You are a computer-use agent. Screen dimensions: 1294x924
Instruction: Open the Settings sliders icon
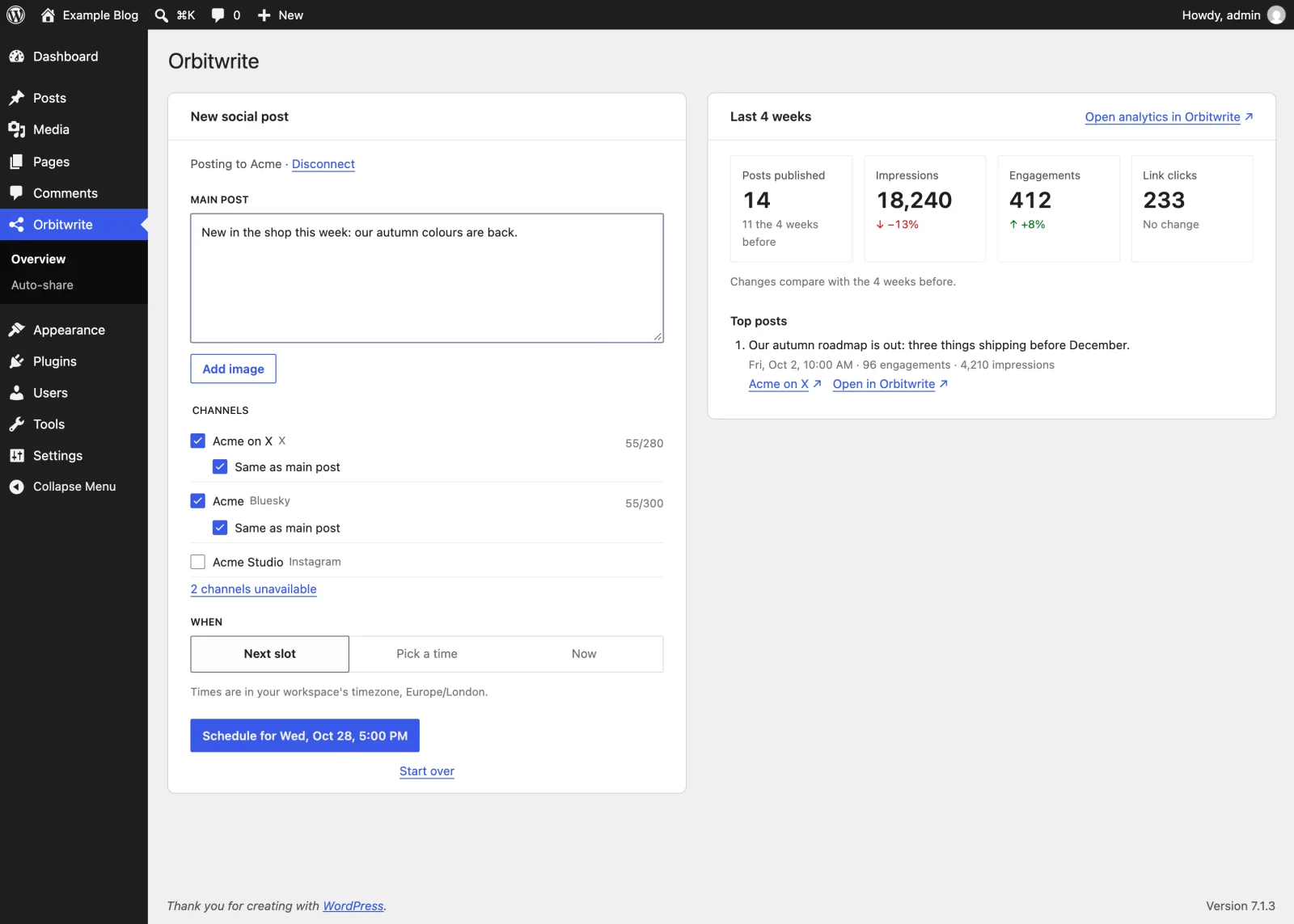coord(16,456)
